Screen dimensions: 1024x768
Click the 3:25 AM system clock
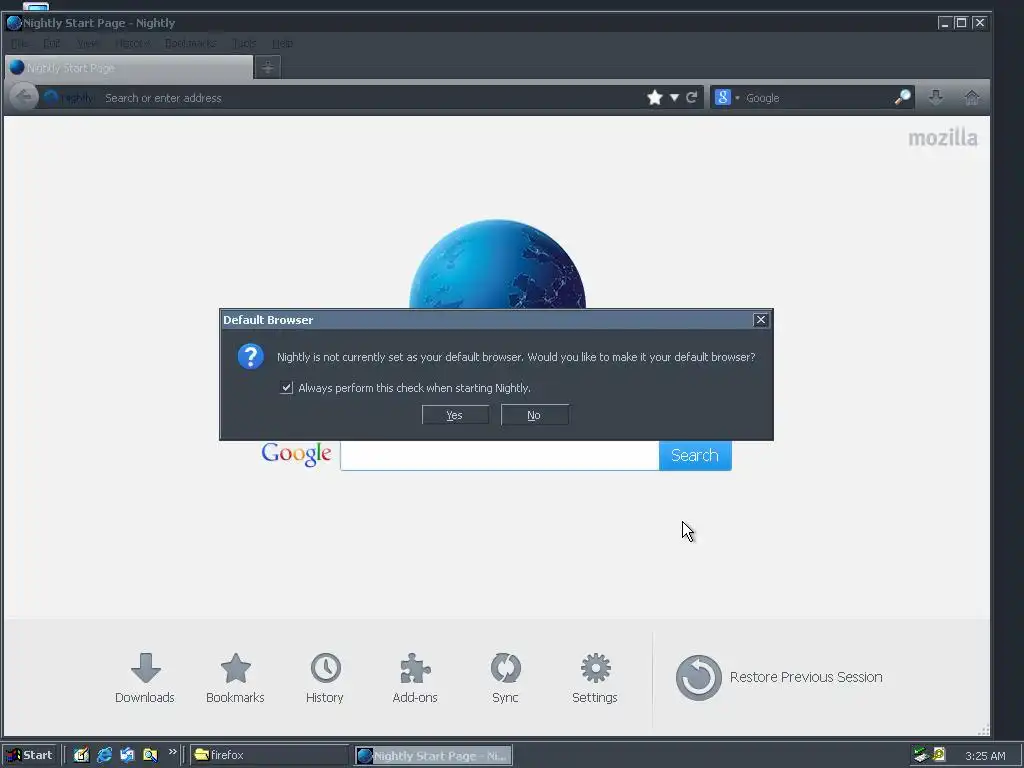(985, 756)
